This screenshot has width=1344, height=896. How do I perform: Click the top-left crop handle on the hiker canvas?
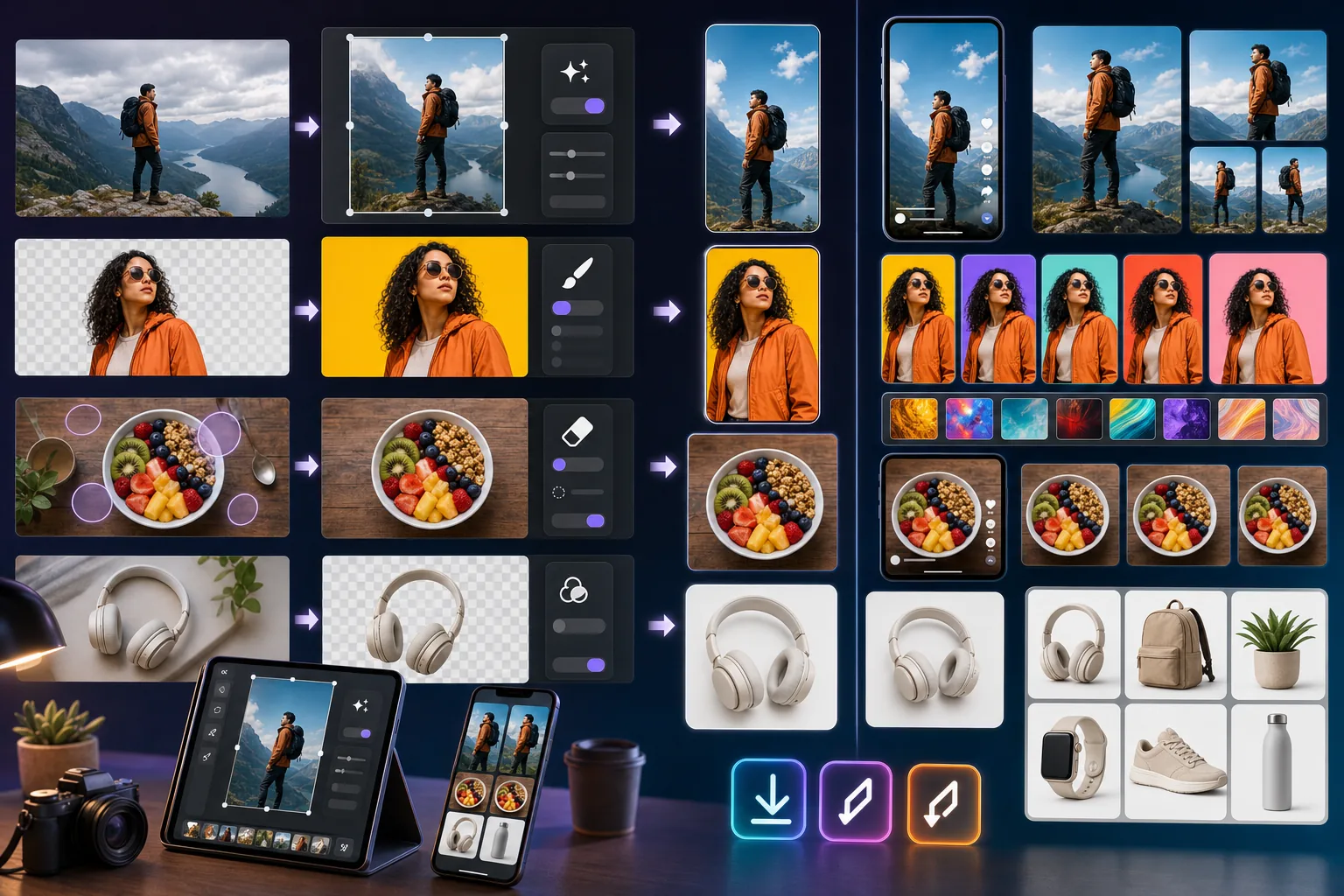(x=350, y=38)
